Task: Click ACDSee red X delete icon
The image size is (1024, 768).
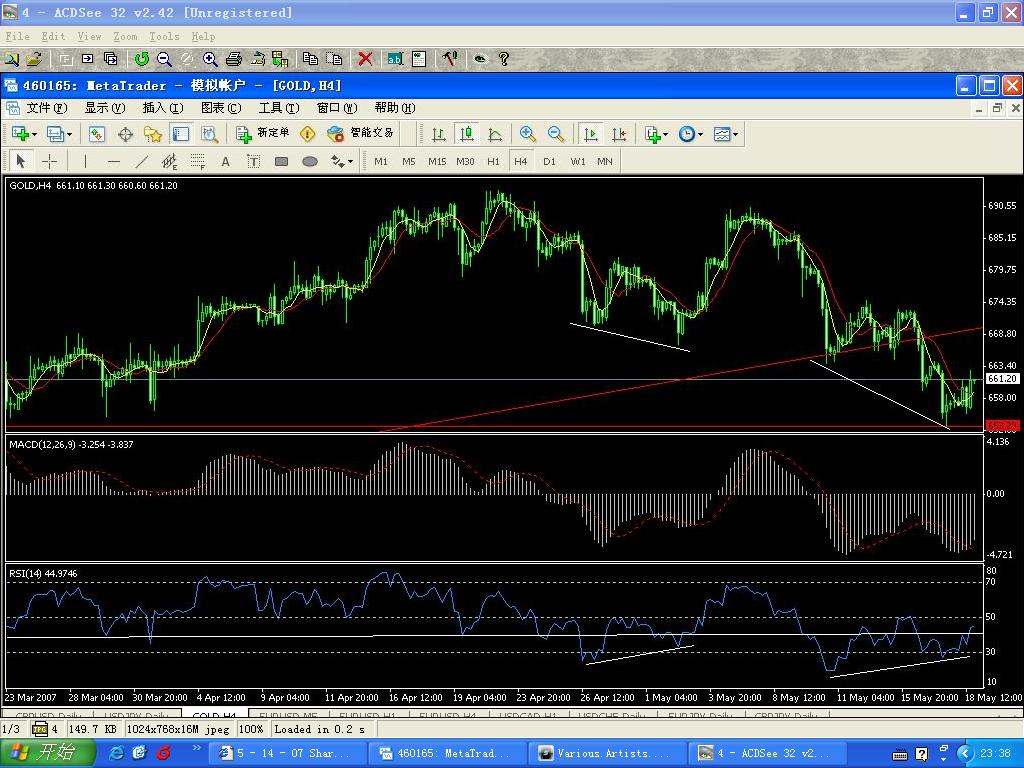Action: pos(365,59)
